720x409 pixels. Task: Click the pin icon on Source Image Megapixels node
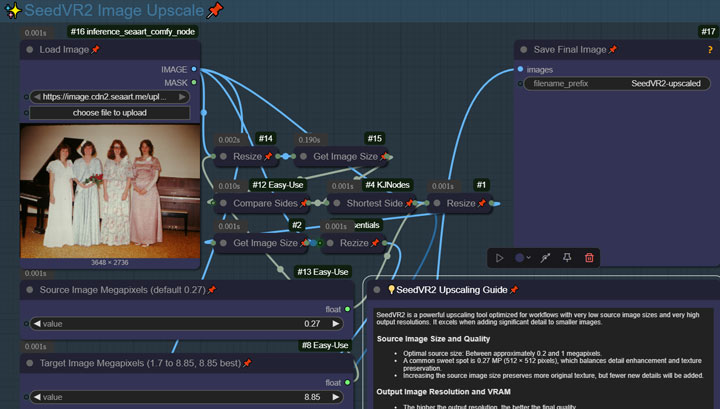pyautogui.click(x=212, y=290)
